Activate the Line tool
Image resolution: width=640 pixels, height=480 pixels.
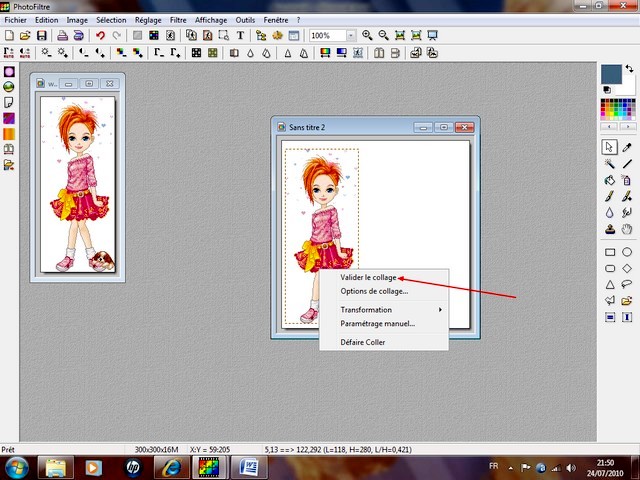point(627,164)
